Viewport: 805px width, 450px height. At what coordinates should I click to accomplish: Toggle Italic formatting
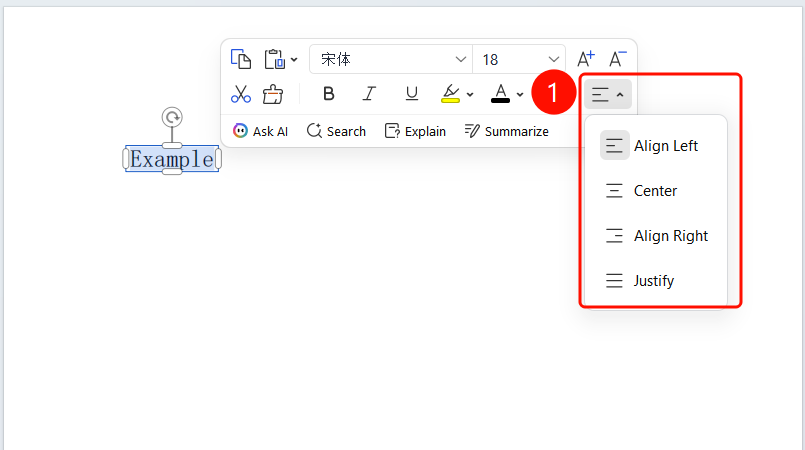point(369,94)
